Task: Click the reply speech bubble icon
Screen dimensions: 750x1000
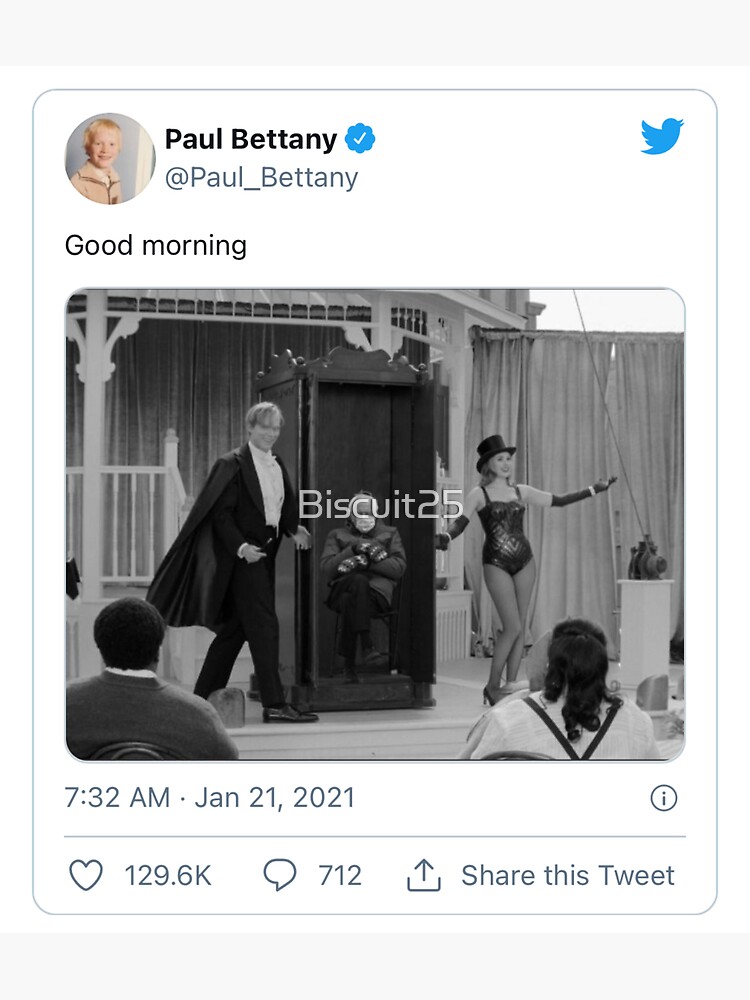Action: [280, 875]
